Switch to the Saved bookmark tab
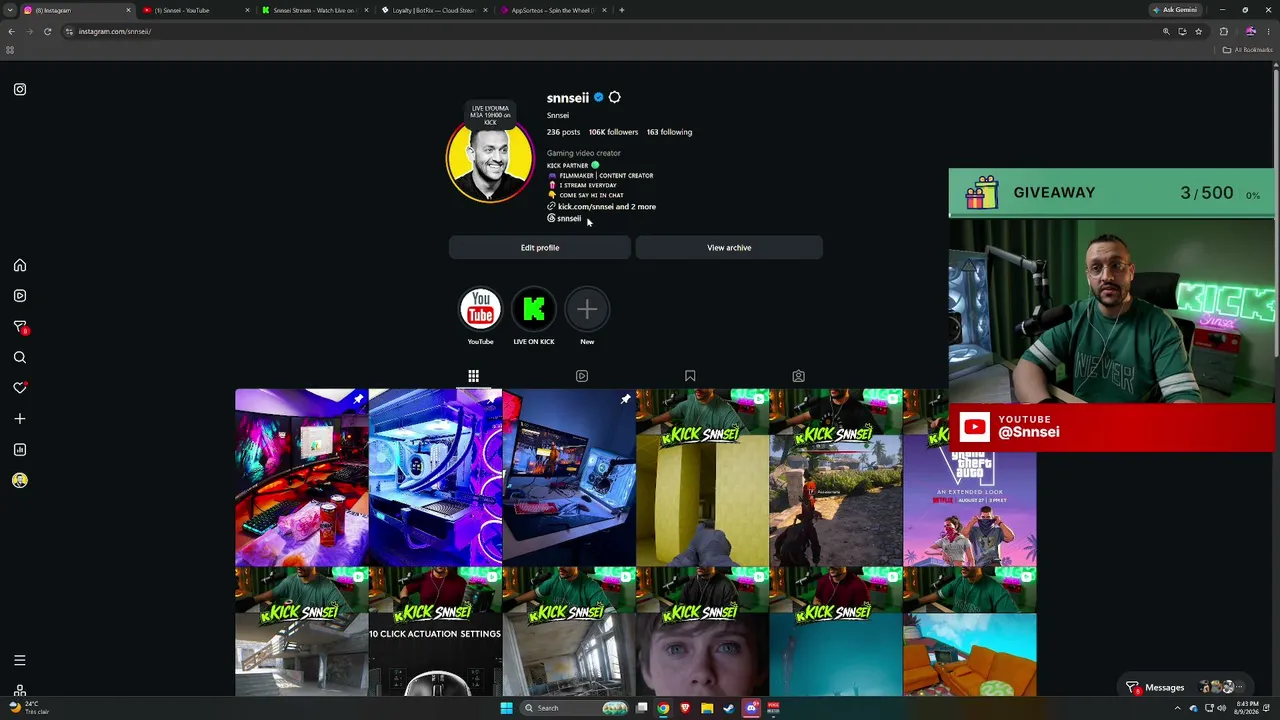Screen dimensions: 1280x720 (690, 376)
